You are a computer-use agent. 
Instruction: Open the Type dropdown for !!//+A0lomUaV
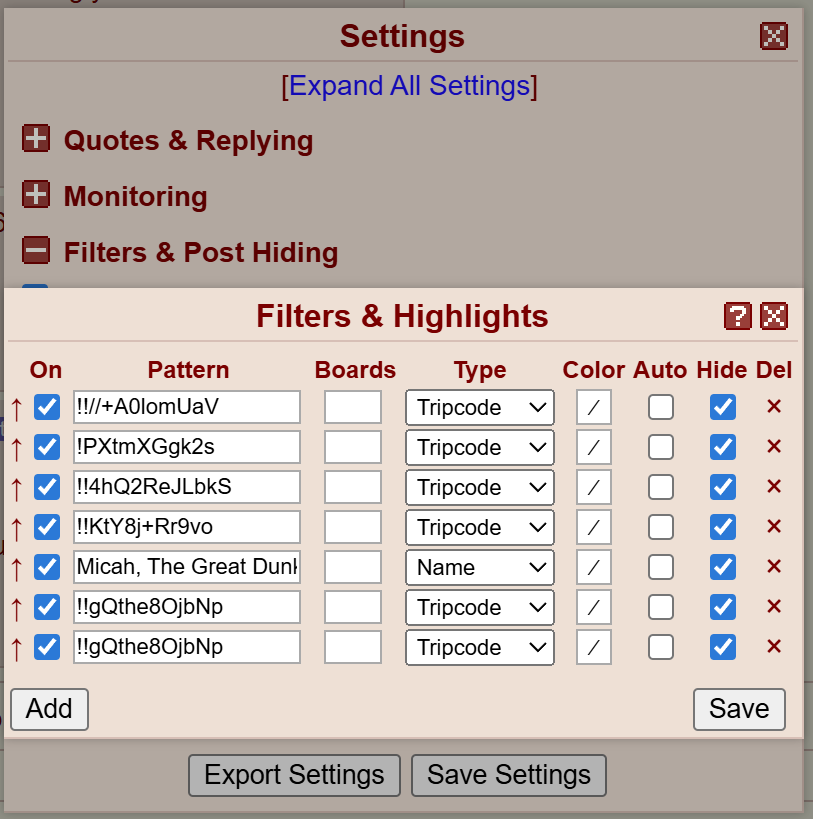point(479,407)
